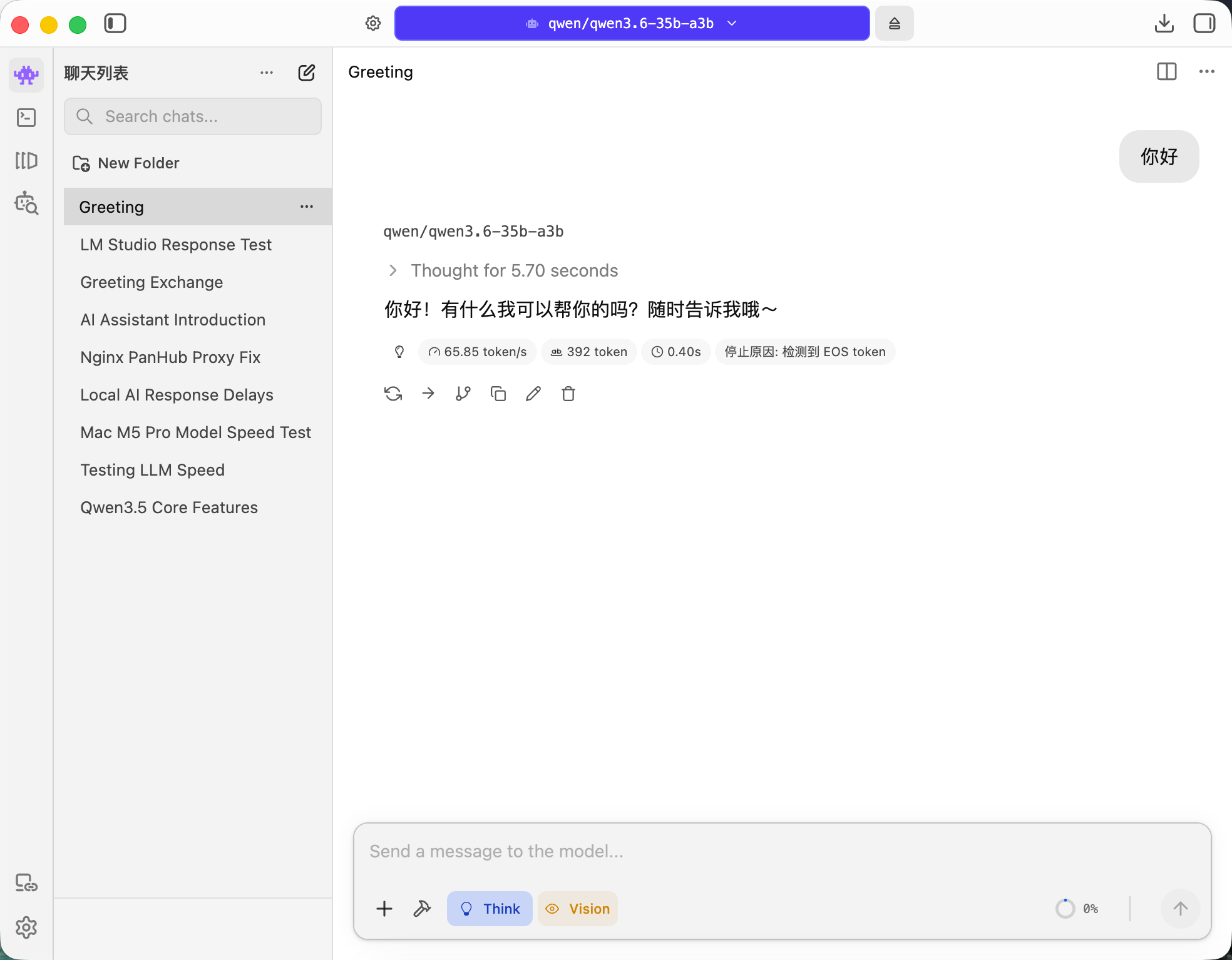Click the Search chats input field
1232x960 pixels.
(x=193, y=116)
